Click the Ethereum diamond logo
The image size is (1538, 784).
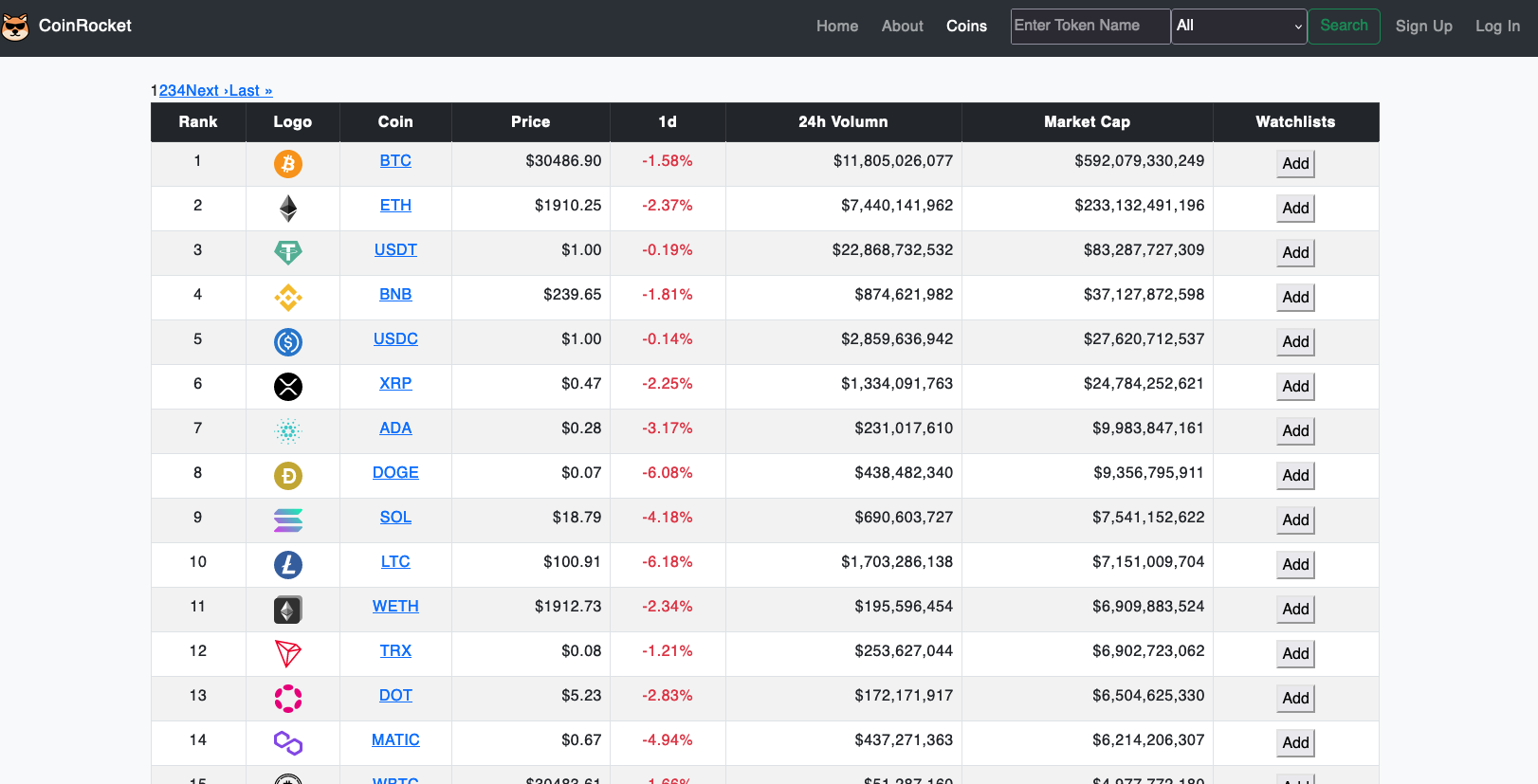click(288, 209)
